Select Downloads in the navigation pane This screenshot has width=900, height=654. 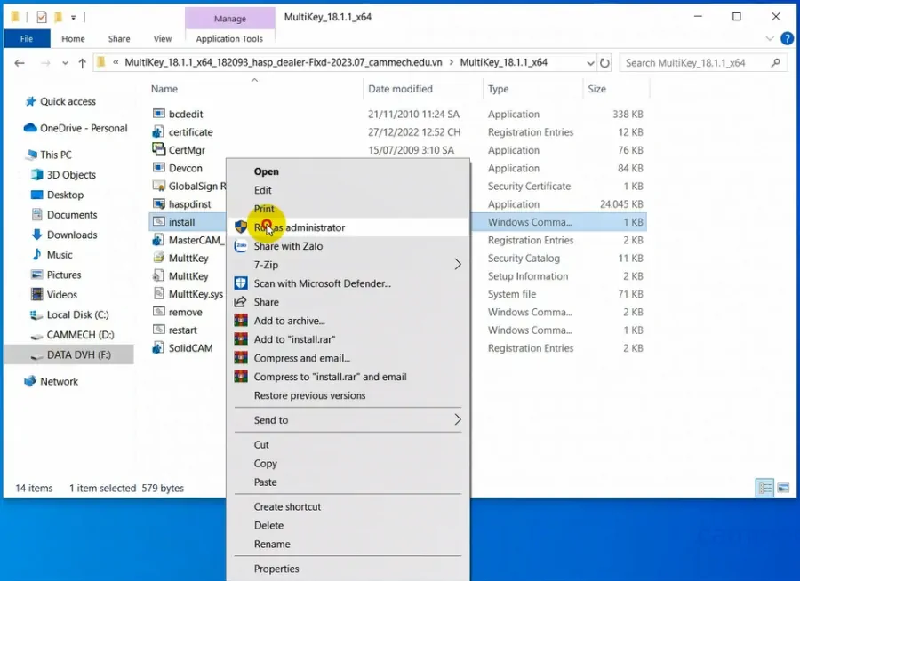72,235
